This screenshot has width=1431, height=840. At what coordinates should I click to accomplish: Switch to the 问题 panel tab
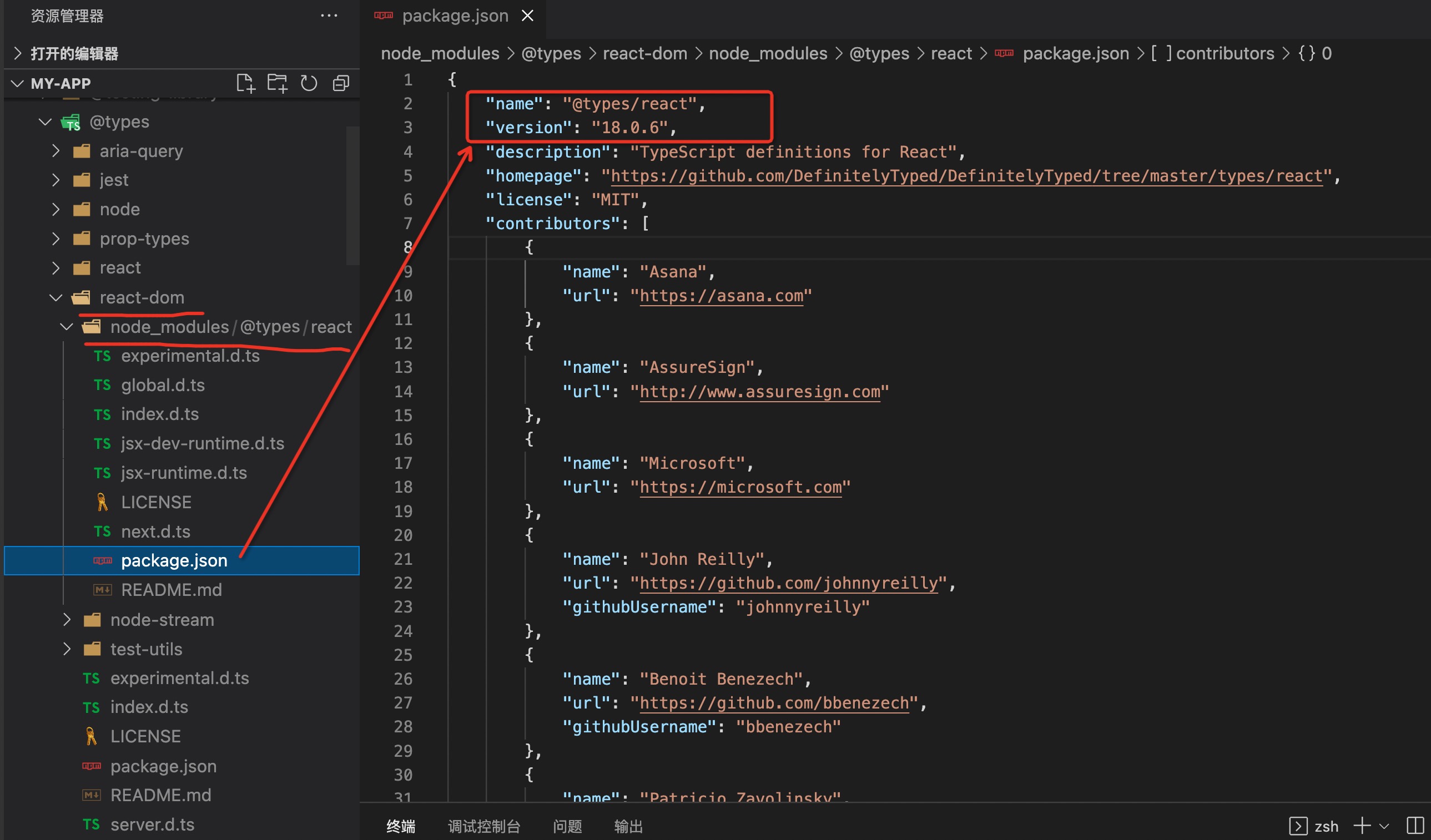coord(567,826)
